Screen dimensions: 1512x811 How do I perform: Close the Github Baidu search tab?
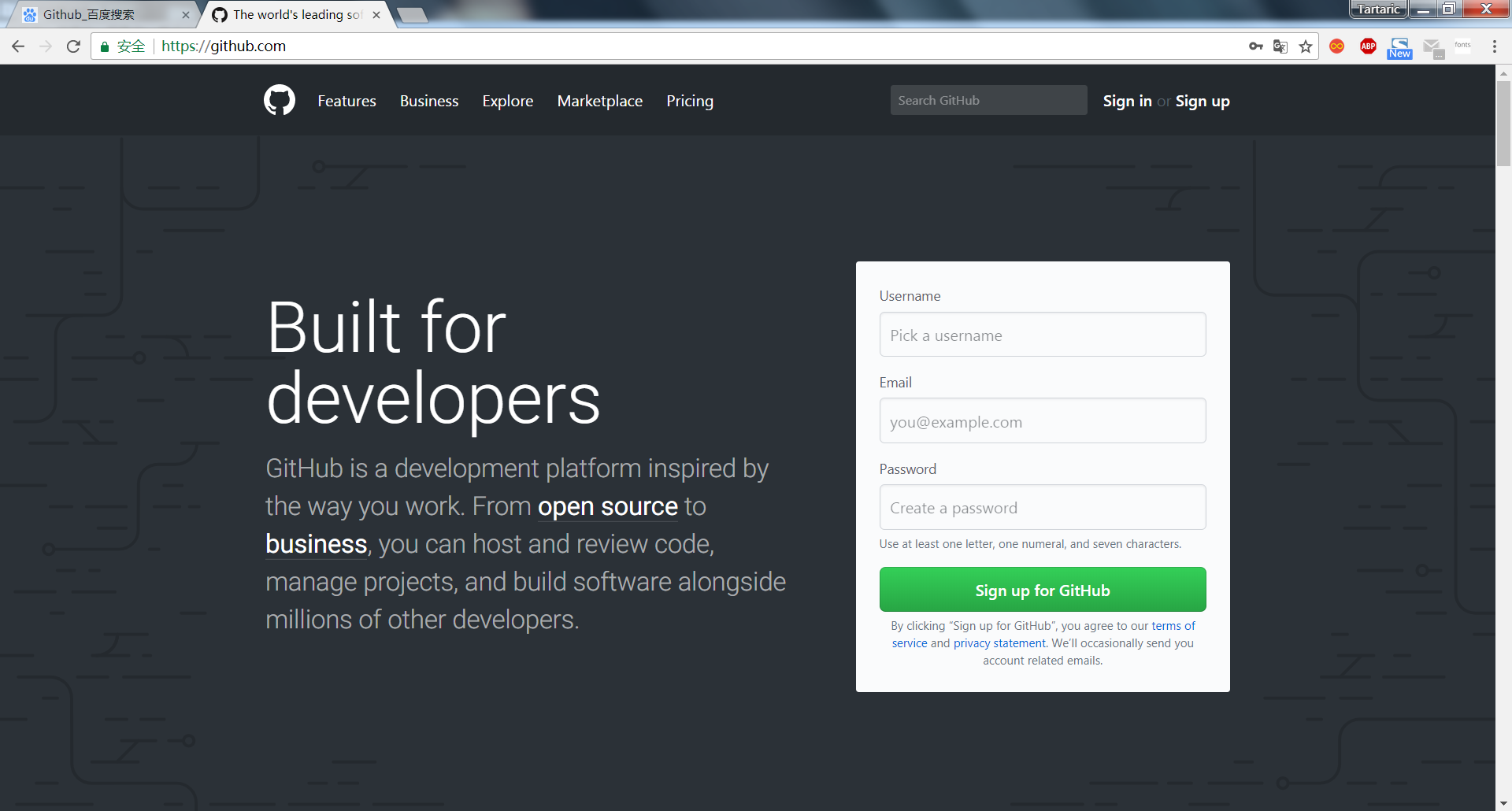click(x=186, y=15)
